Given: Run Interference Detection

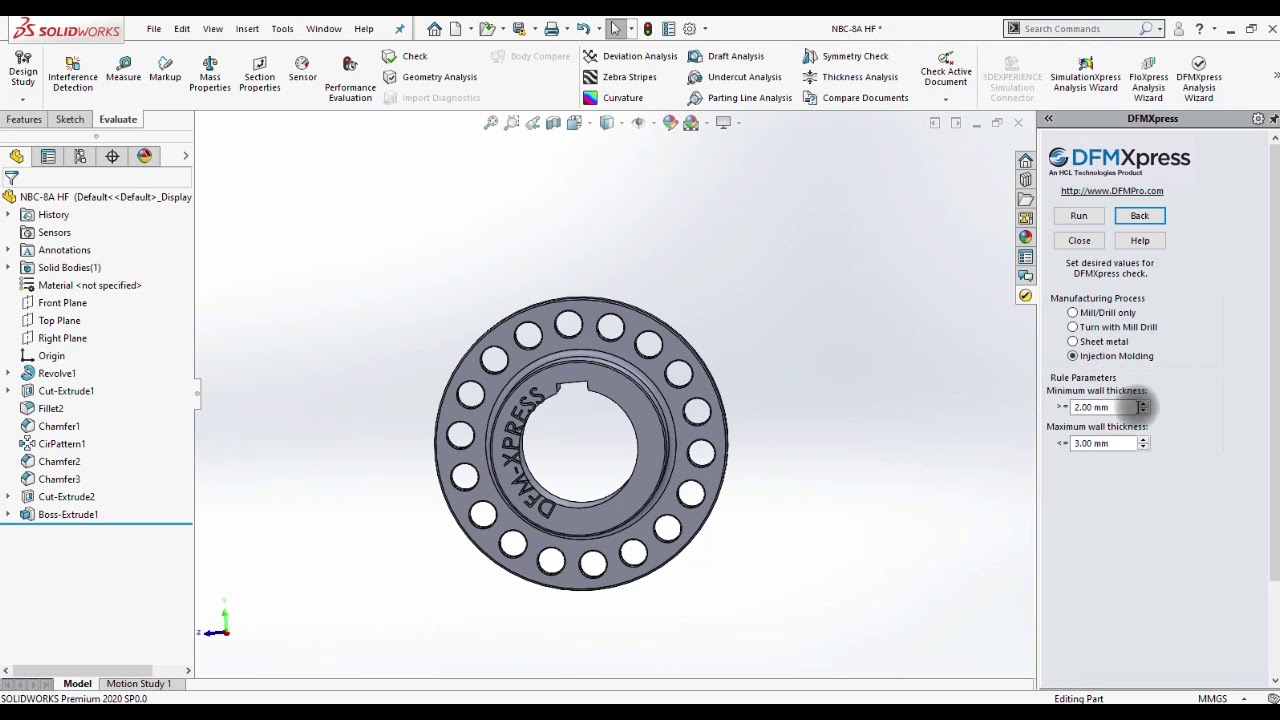Looking at the screenshot, I should coord(73,75).
